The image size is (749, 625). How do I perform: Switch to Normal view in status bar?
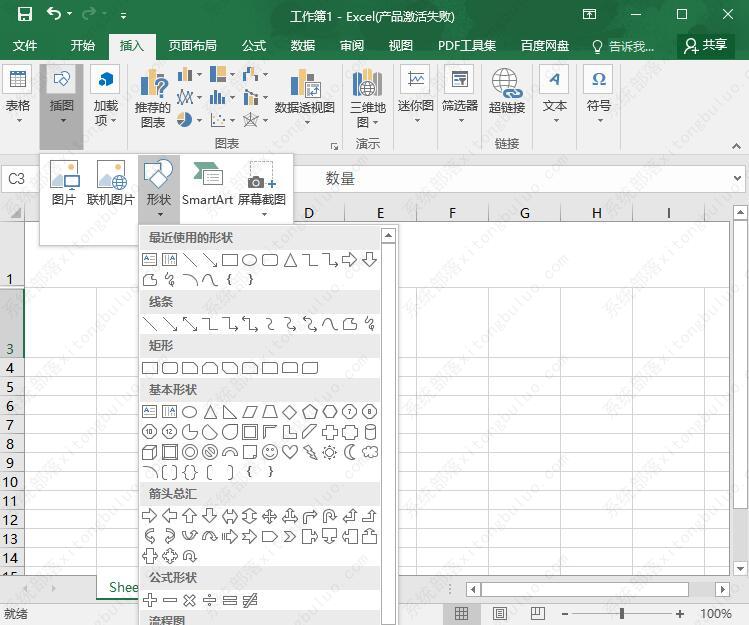pyautogui.click(x=461, y=614)
